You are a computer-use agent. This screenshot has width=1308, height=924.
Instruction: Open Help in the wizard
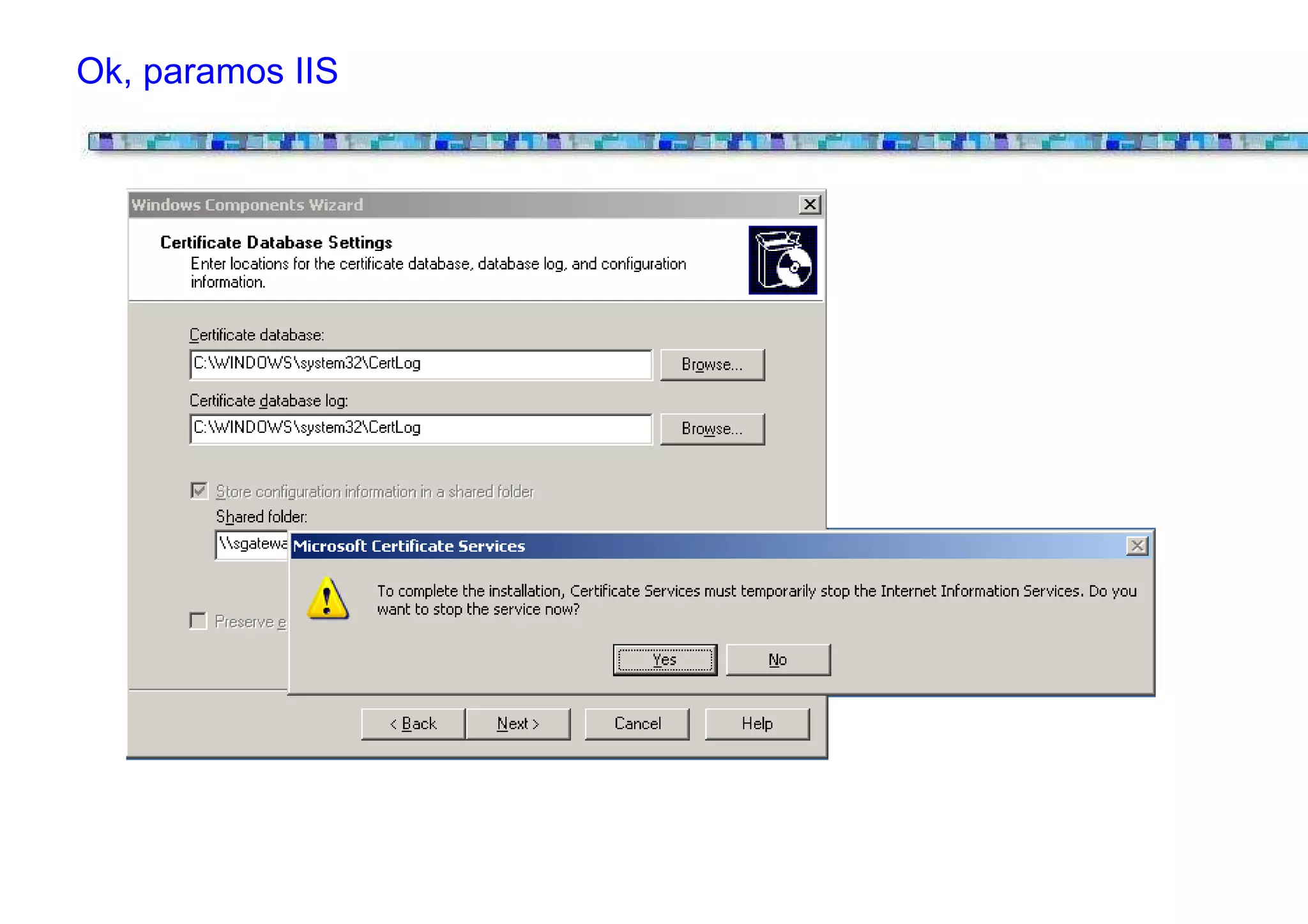[757, 724]
